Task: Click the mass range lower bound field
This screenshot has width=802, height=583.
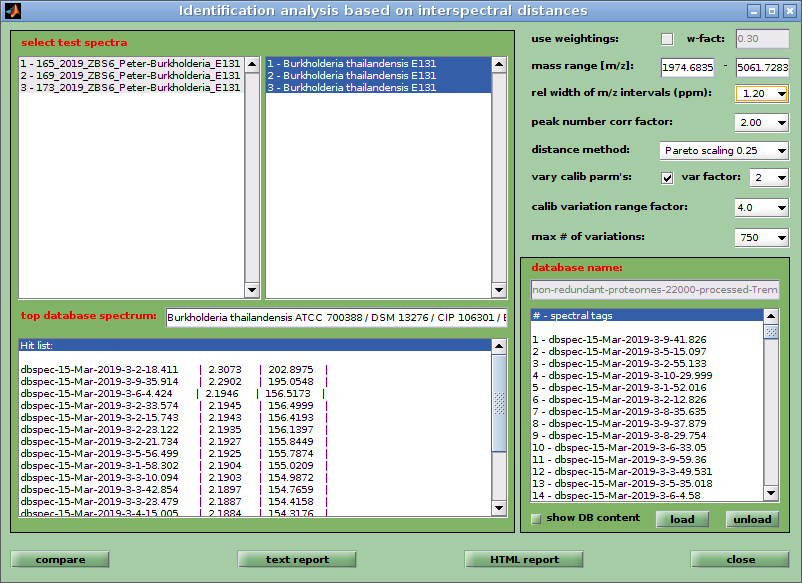Action: click(687, 68)
